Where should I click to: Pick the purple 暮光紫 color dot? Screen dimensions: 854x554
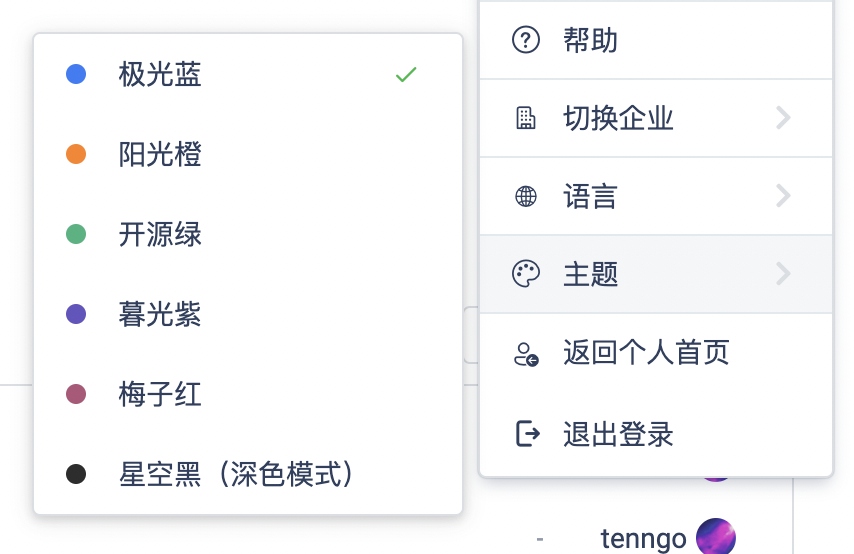click(76, 314)
